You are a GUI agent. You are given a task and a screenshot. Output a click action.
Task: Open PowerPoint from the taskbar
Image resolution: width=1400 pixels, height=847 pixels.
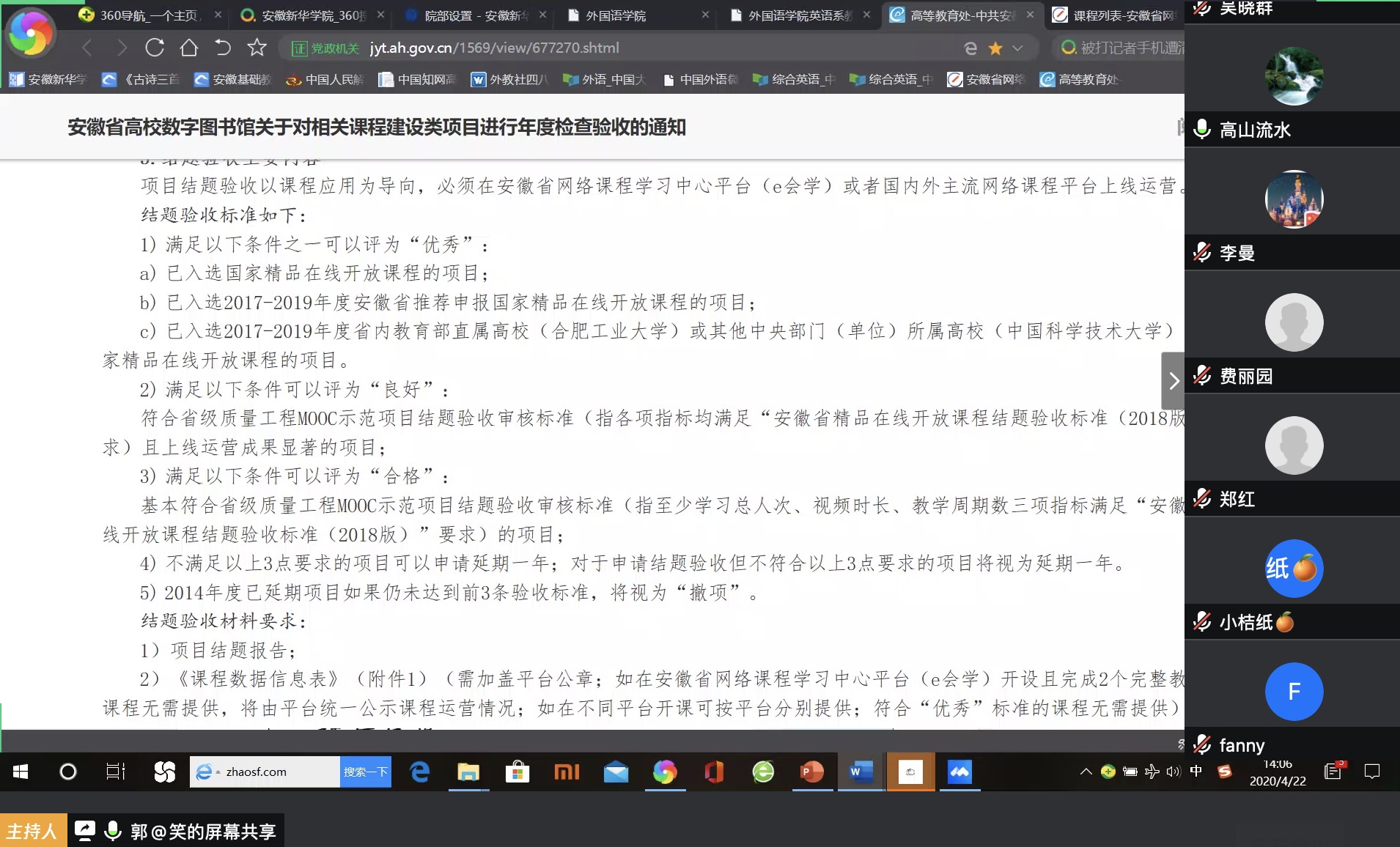coord(811,772)
